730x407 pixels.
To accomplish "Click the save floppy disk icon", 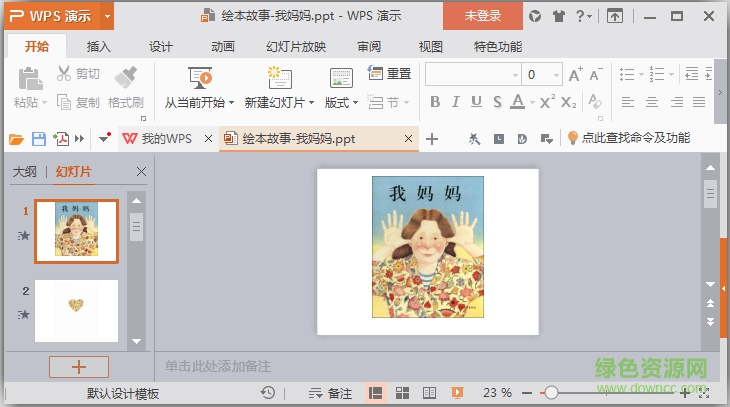I will coord(39,139).
